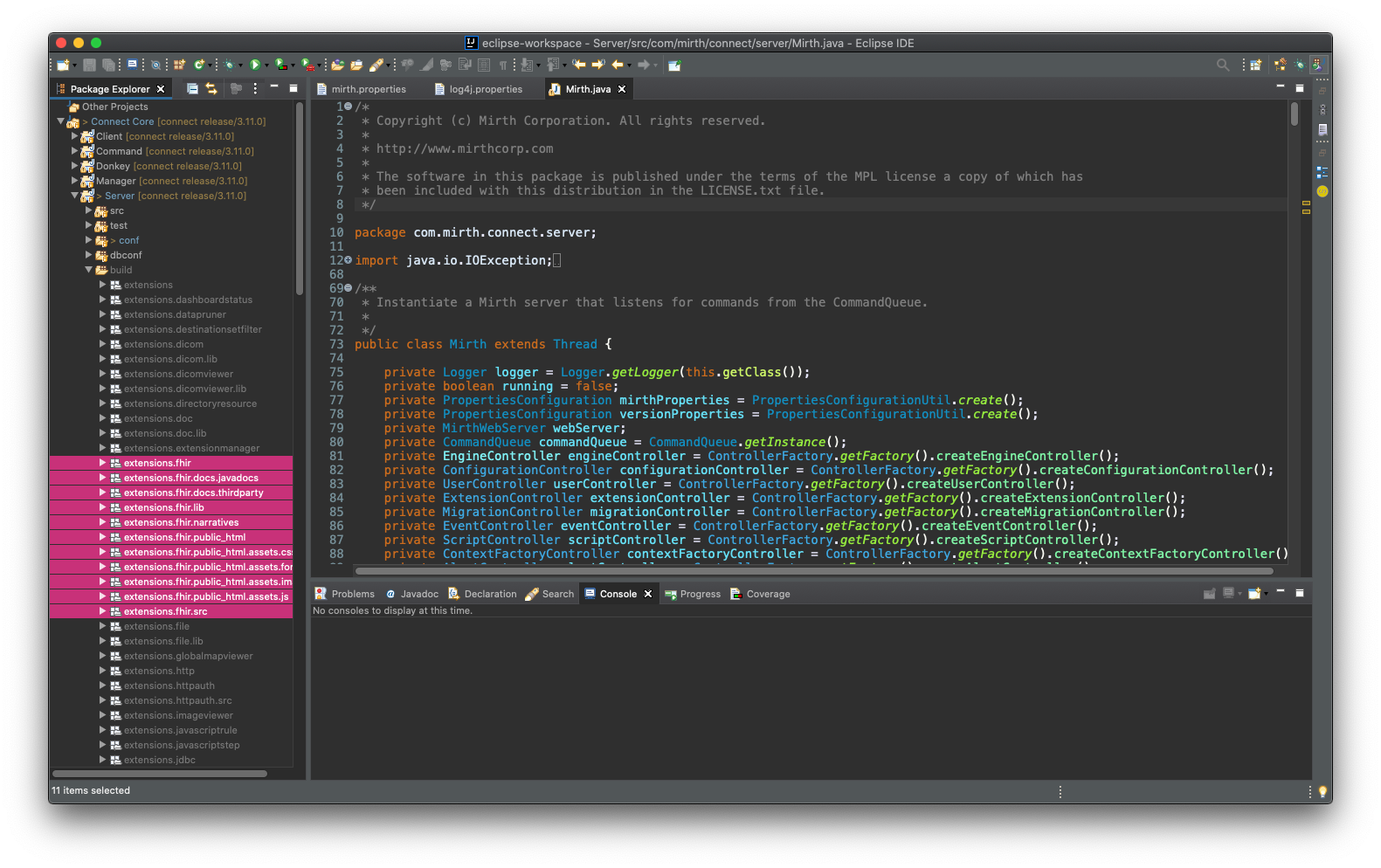Click the Search flashlight toolbar icon

click(x=376, y=65)
